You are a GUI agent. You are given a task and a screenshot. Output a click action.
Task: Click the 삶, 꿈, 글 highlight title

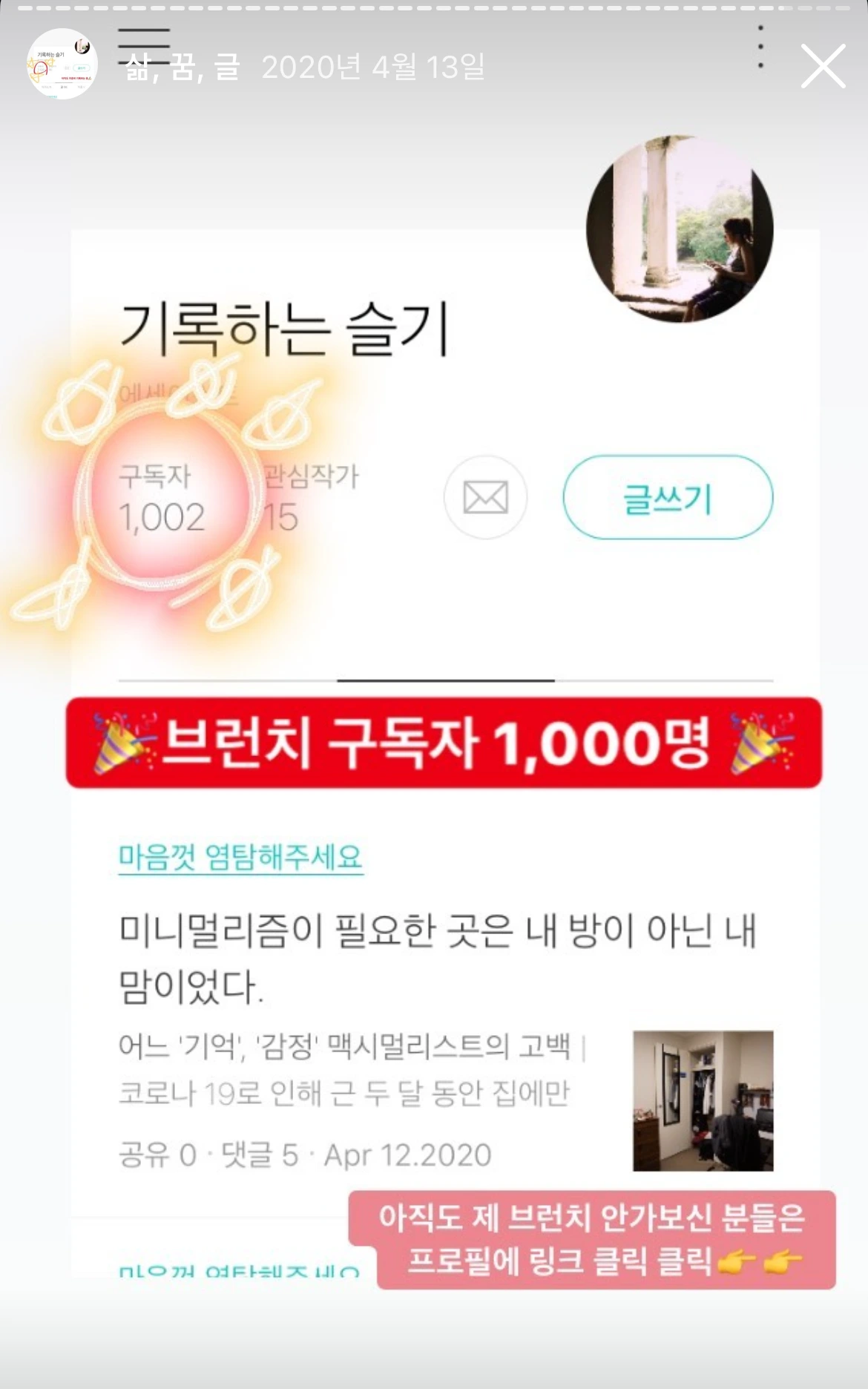pos(183,67)
